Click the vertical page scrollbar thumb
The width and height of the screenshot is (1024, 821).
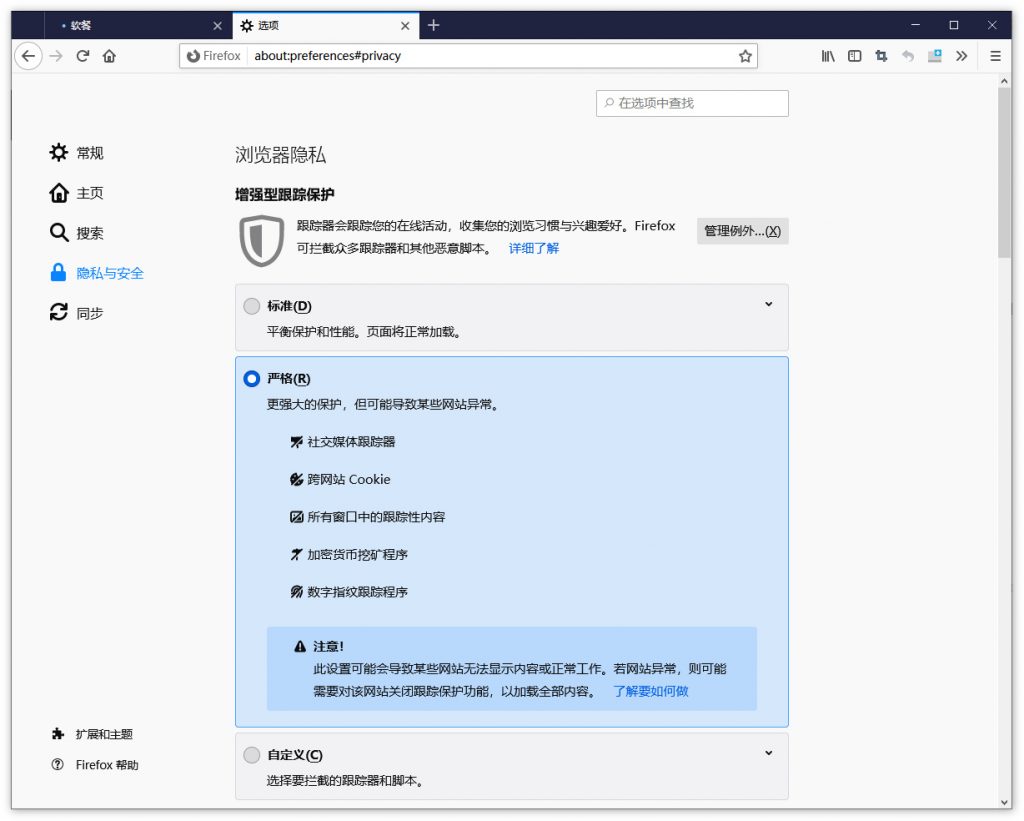coord(1004,170)
